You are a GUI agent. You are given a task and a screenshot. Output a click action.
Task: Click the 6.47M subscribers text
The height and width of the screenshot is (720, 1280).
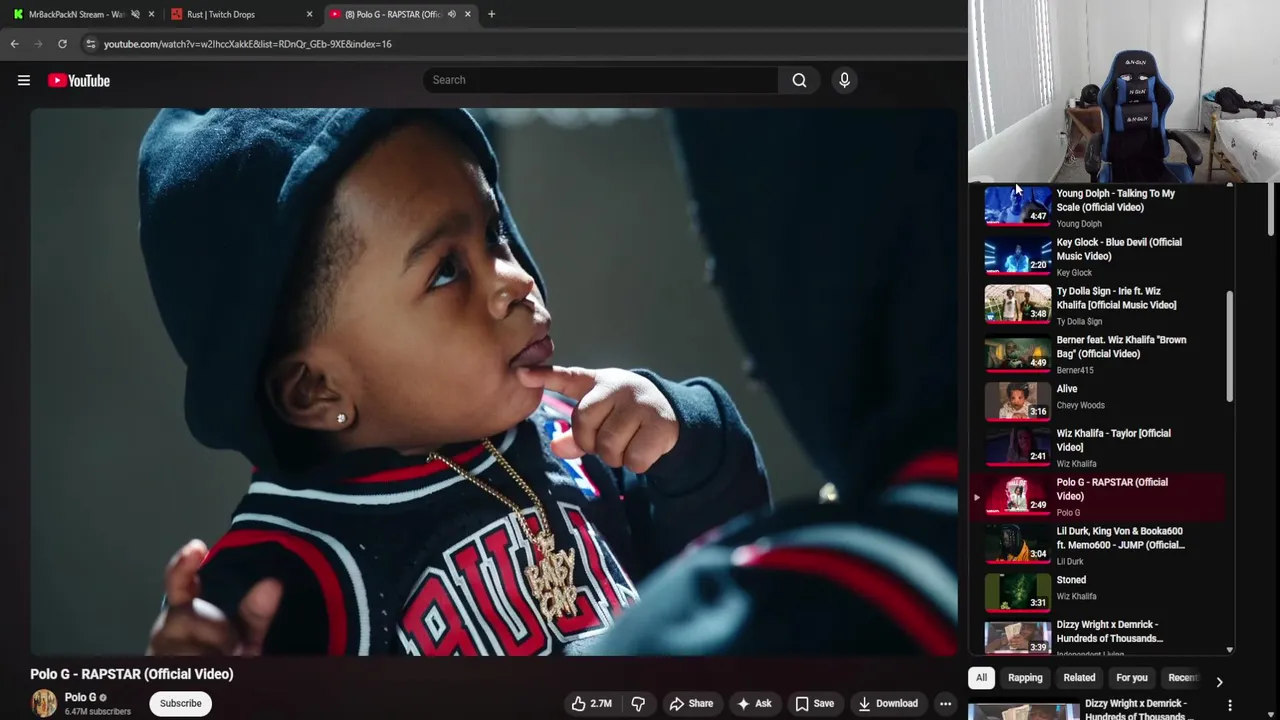[98, 712]
